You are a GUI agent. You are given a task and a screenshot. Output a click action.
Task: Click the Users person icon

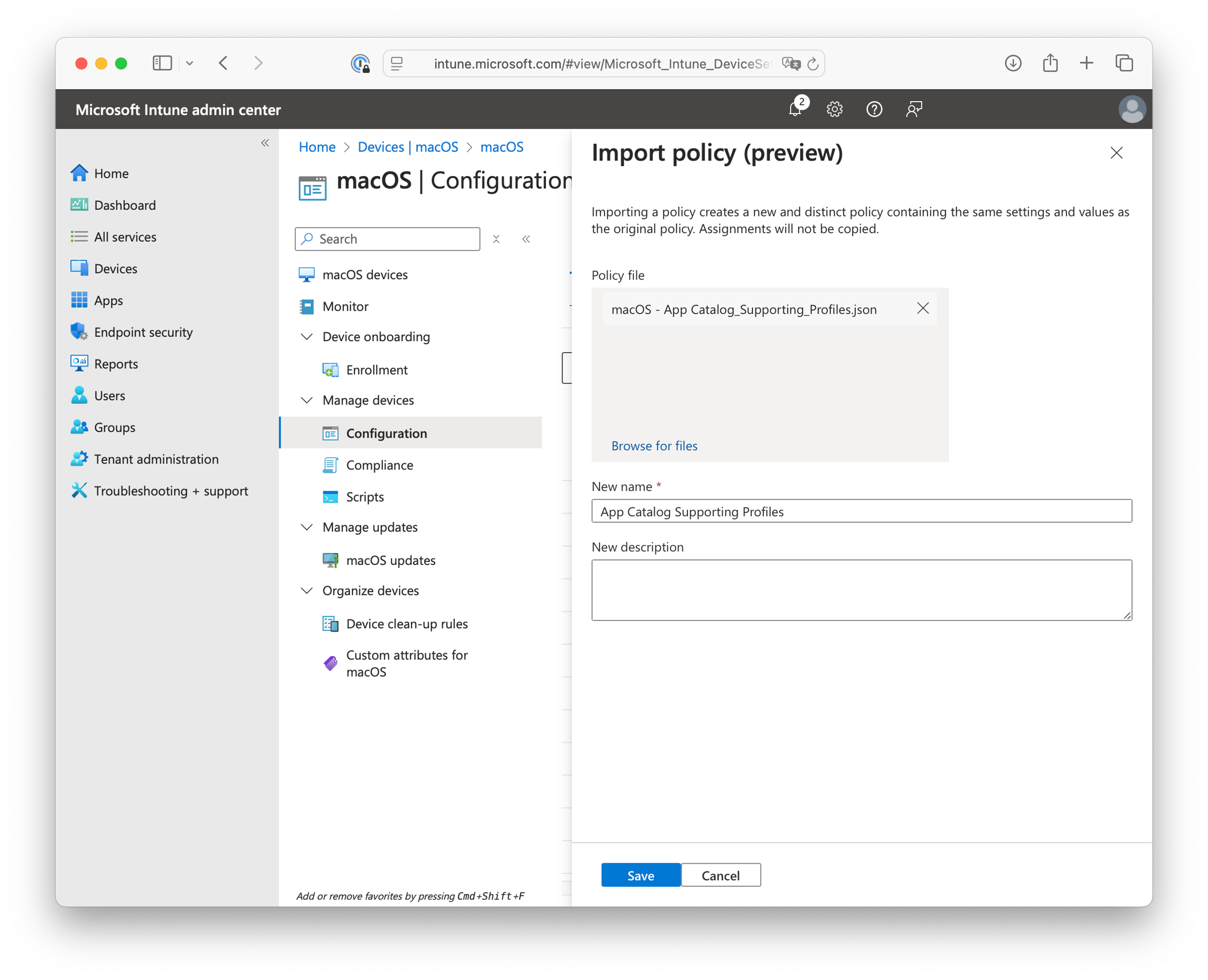(79, 395)
